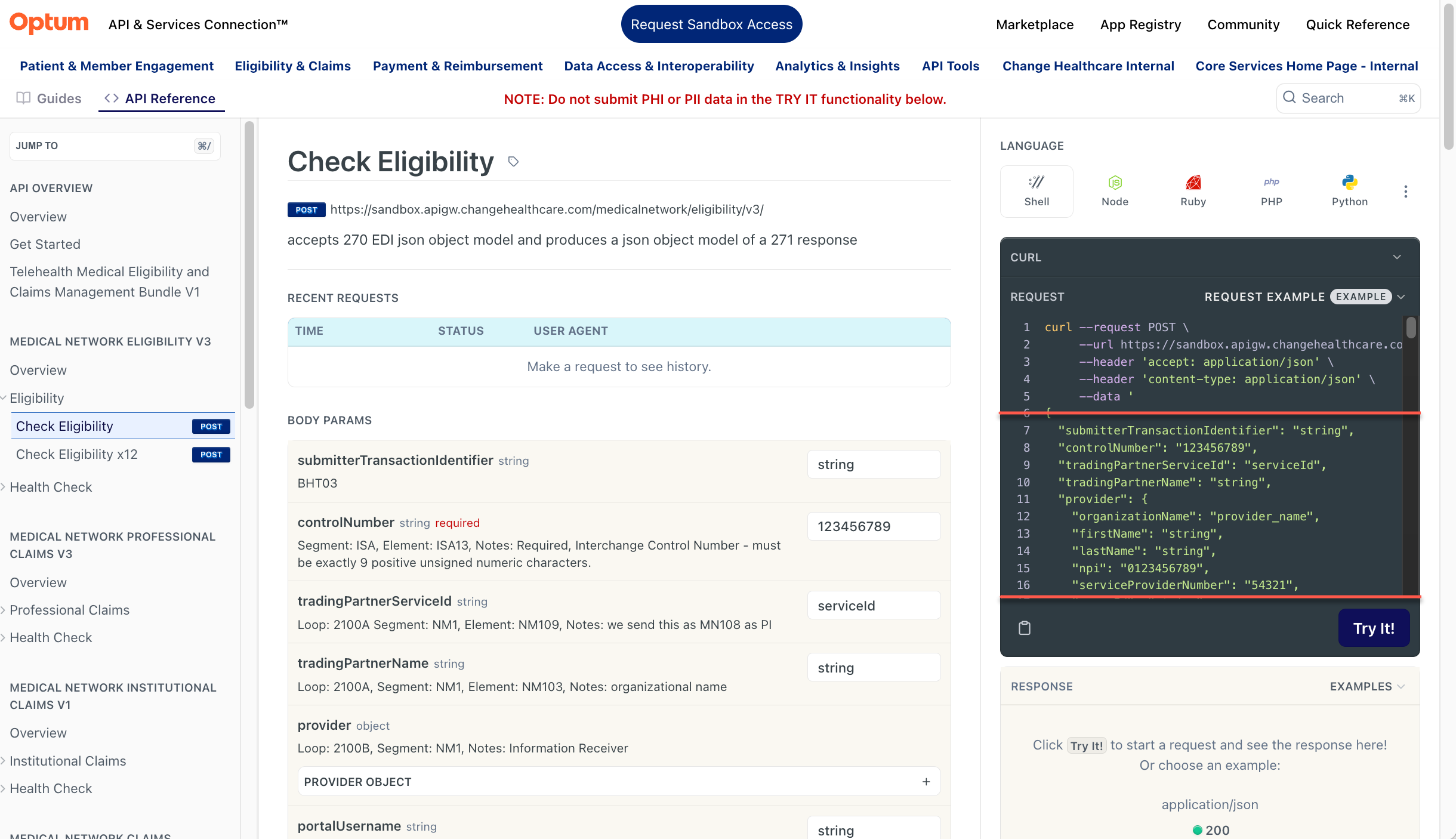Image resolution: width=1456 pixels, height=839 pixels.
Task: Select Node language icon
Action: [1115, 192]
